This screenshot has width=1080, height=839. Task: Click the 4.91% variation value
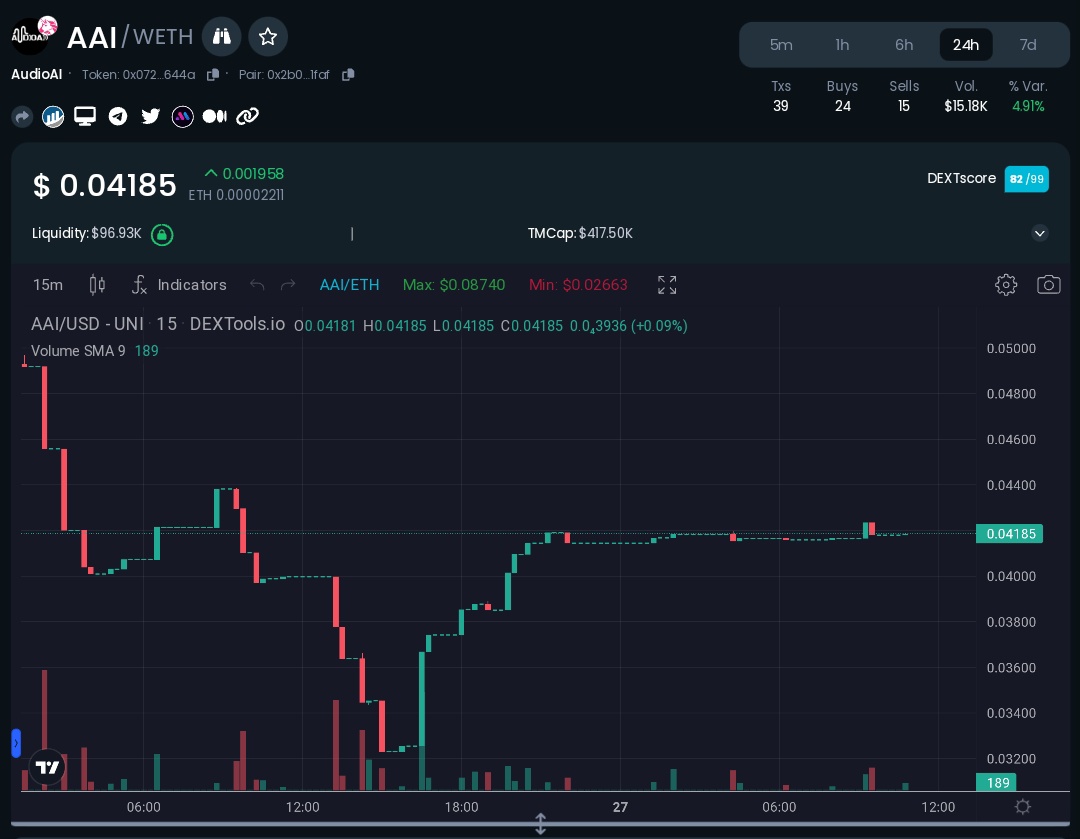pyautogui.click(x=1028, y=106)
